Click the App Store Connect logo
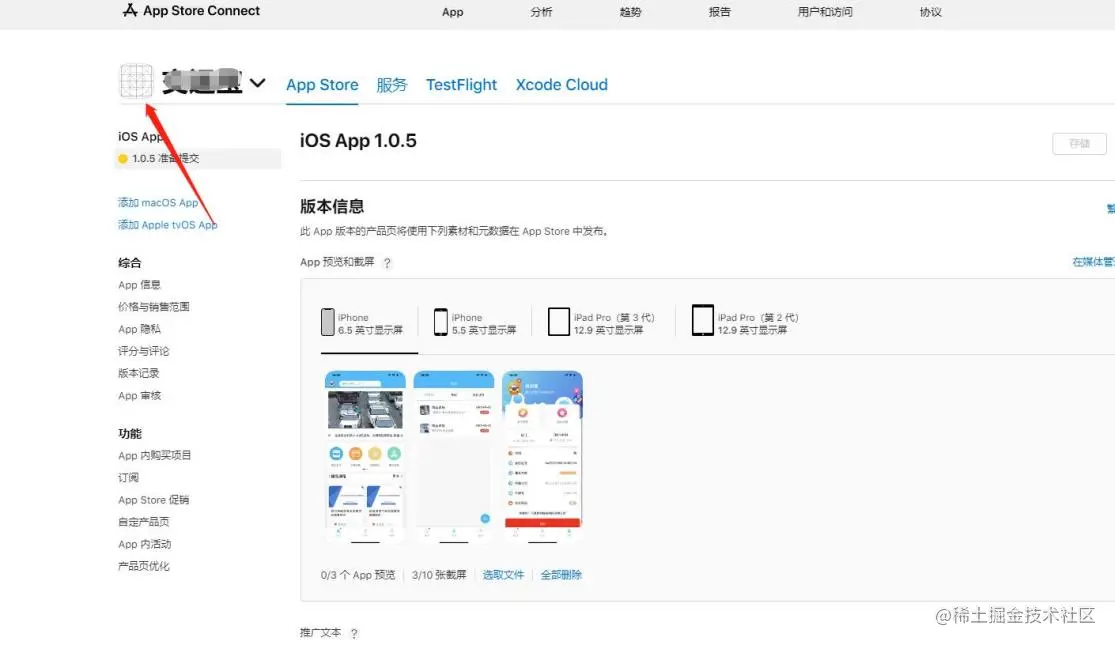1115x645 pixels. [x=191, y=11]
